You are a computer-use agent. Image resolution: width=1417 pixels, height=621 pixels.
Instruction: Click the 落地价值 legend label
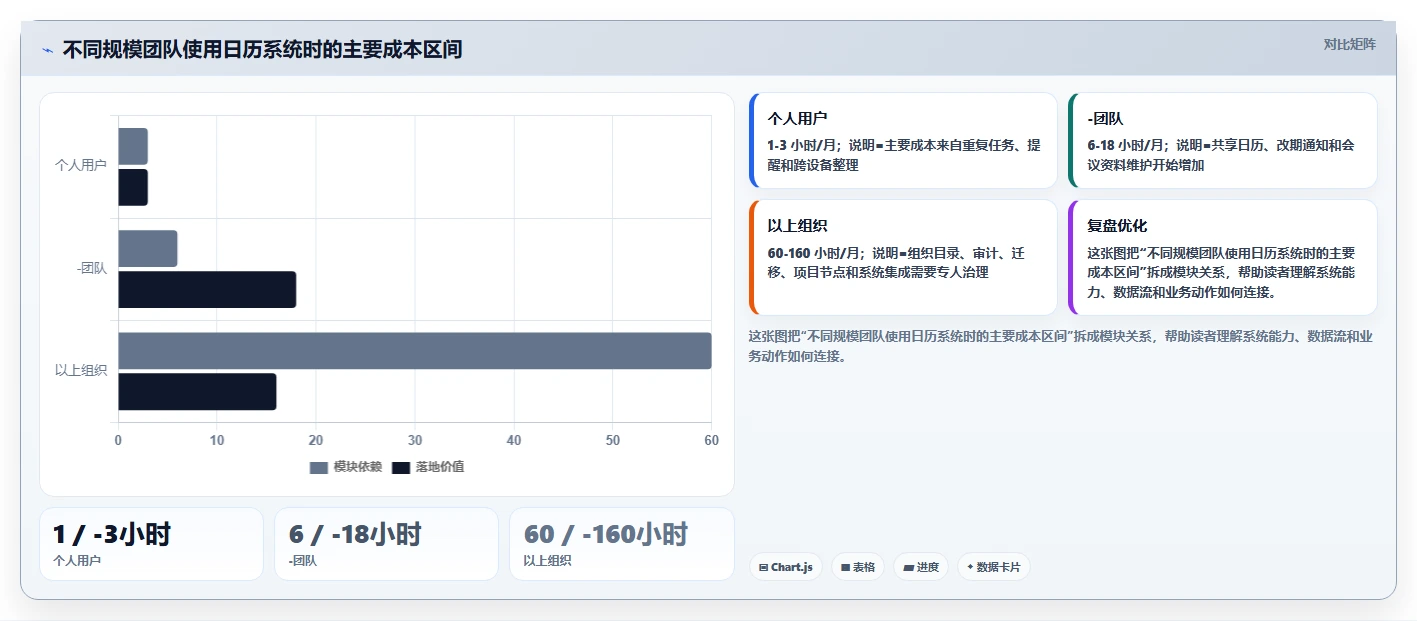coord(440,467)
